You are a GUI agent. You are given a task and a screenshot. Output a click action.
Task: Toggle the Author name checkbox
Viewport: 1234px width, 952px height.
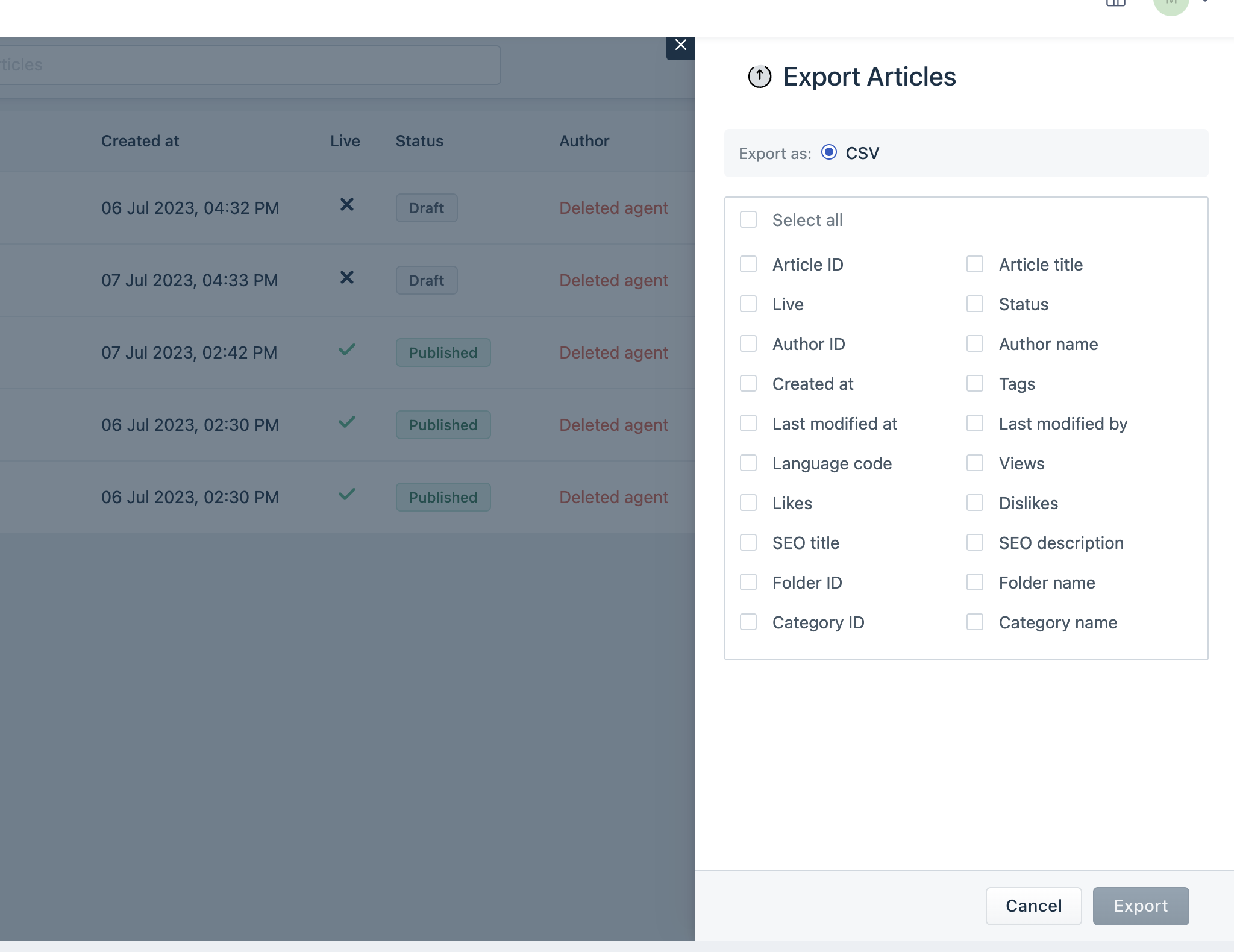point(974,344)
